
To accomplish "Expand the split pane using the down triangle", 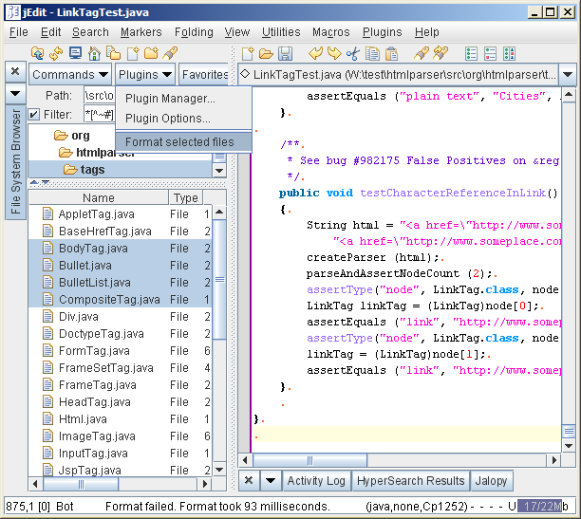I will [x=45, y=182].
